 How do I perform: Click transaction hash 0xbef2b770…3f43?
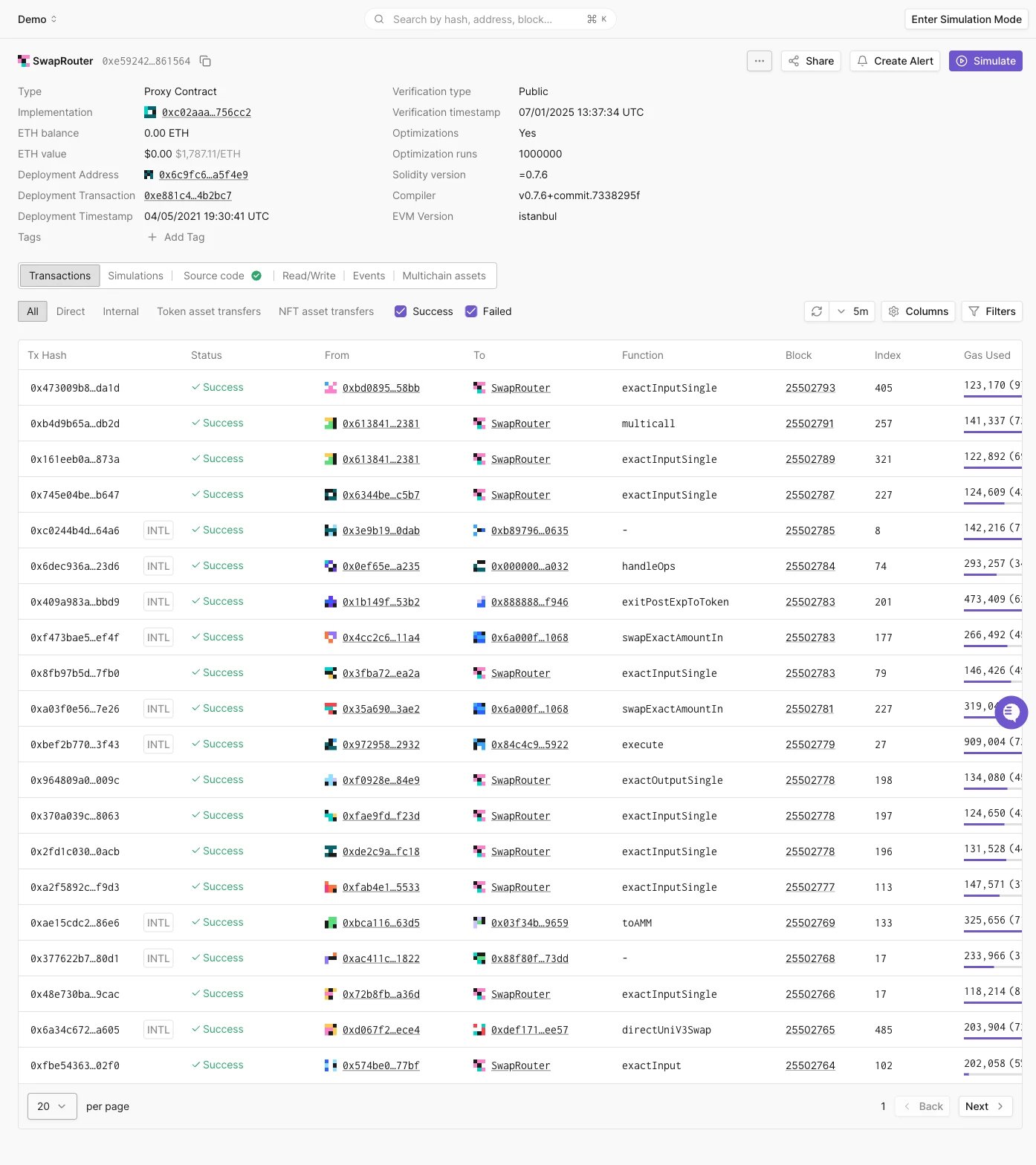75,744
